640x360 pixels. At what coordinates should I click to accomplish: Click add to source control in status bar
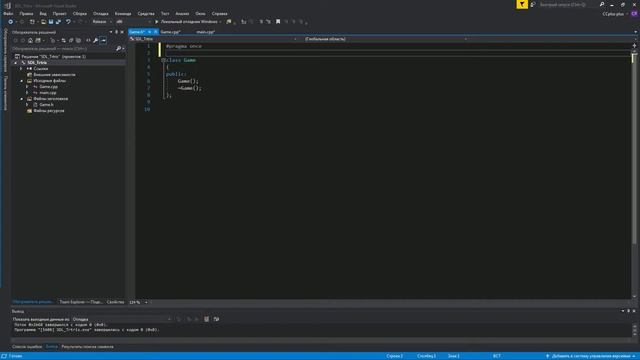click(x=591, y=356)
